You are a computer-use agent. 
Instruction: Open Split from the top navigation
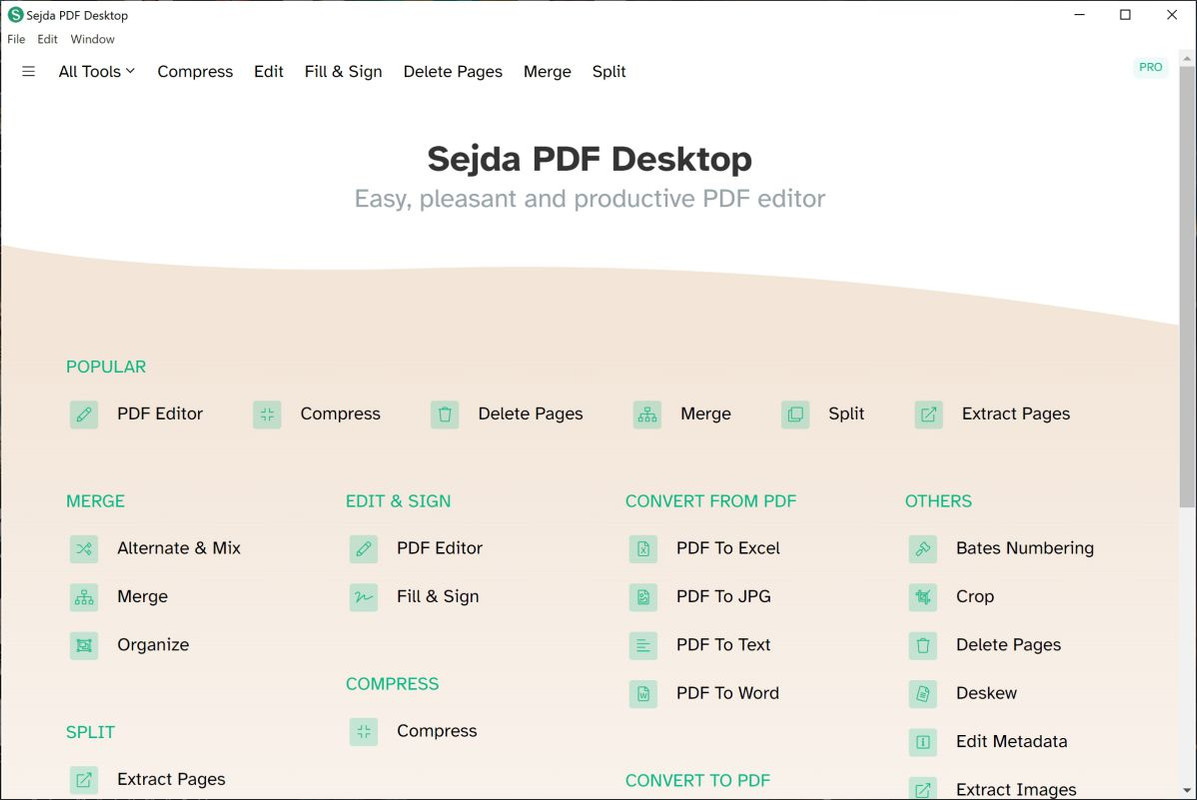tap(609, 72)
